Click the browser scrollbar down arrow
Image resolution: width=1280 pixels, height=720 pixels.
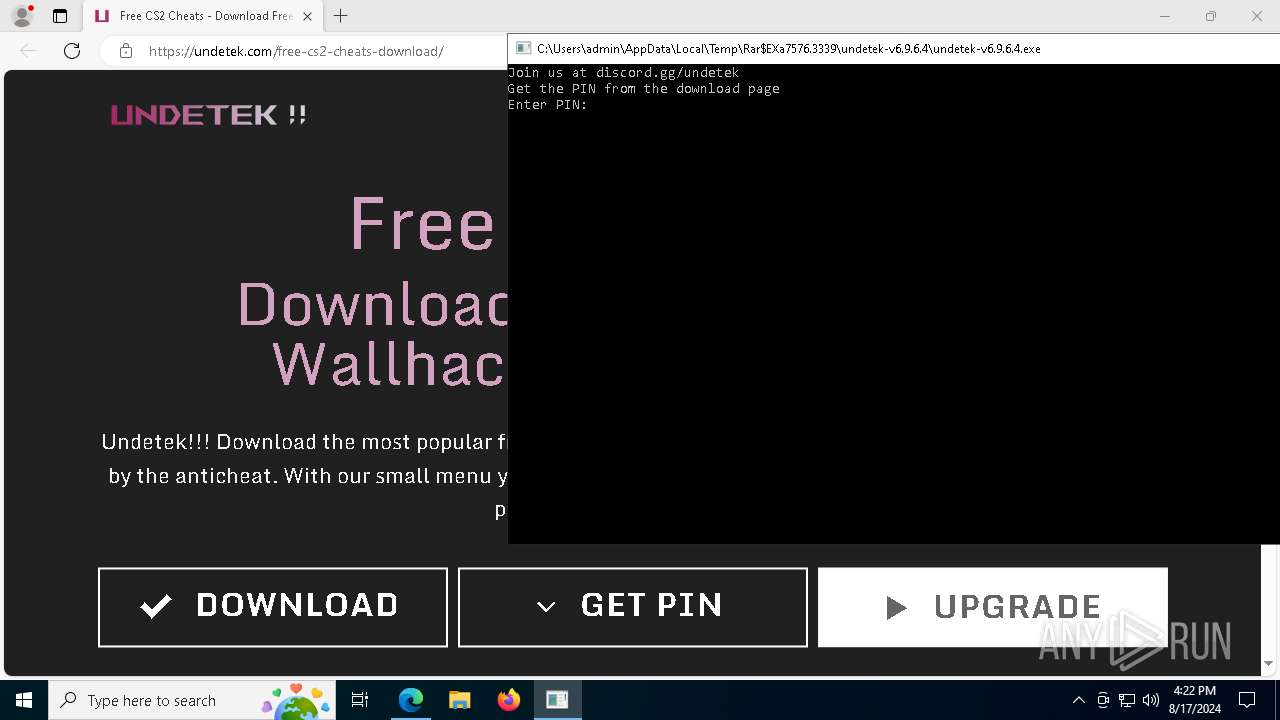(1269, 663)
